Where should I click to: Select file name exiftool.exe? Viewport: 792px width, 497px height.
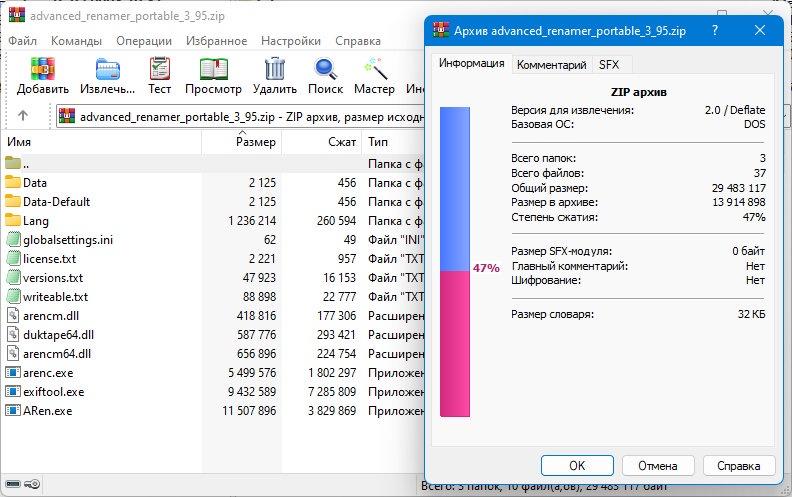click(54, 391)
